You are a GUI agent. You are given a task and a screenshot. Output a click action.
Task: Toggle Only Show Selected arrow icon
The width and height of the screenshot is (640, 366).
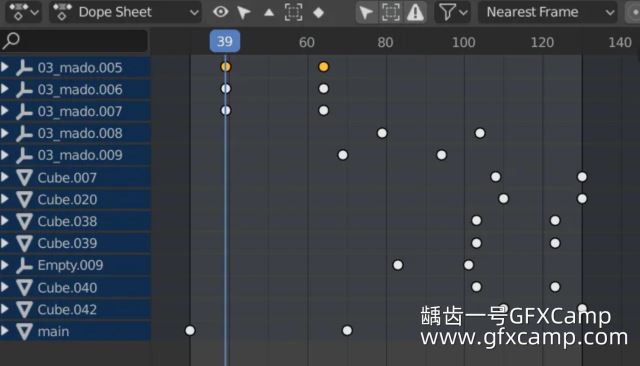tap(244, 12)
